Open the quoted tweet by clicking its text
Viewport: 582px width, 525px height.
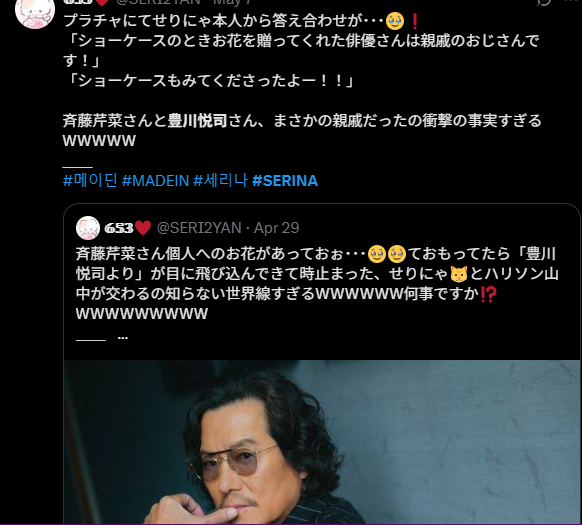(317, 284)
